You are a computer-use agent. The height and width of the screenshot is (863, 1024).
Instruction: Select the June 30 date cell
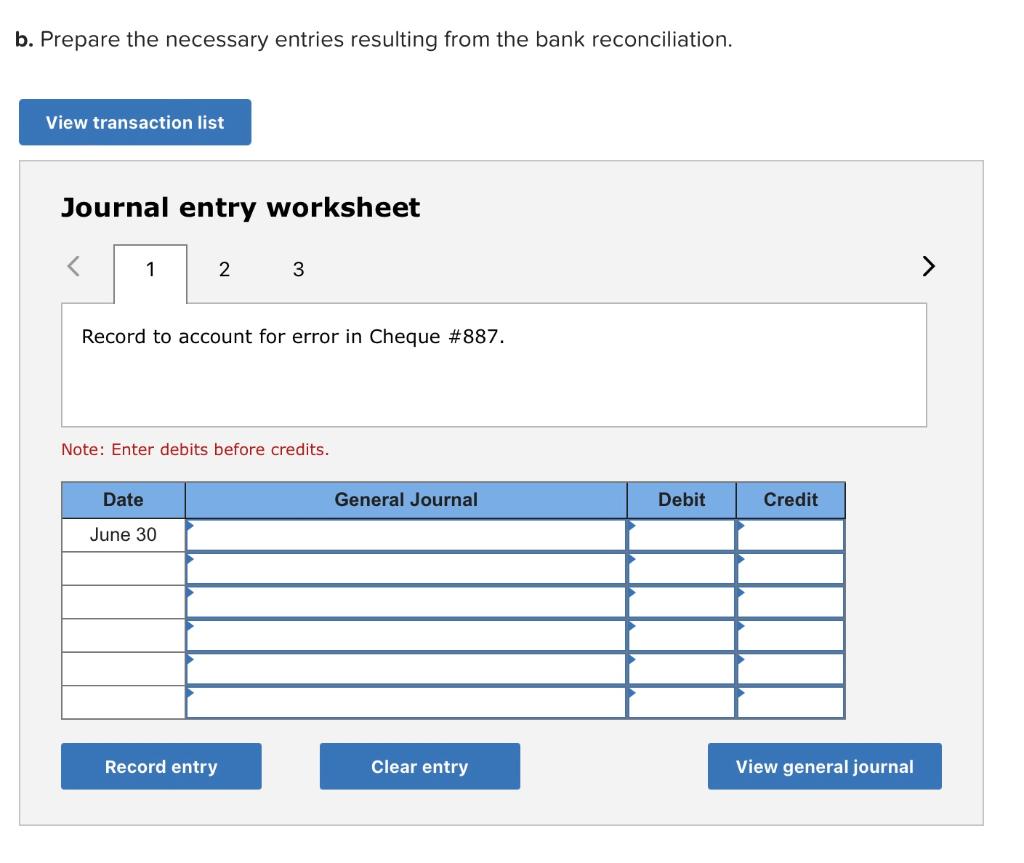coord(123,534)
